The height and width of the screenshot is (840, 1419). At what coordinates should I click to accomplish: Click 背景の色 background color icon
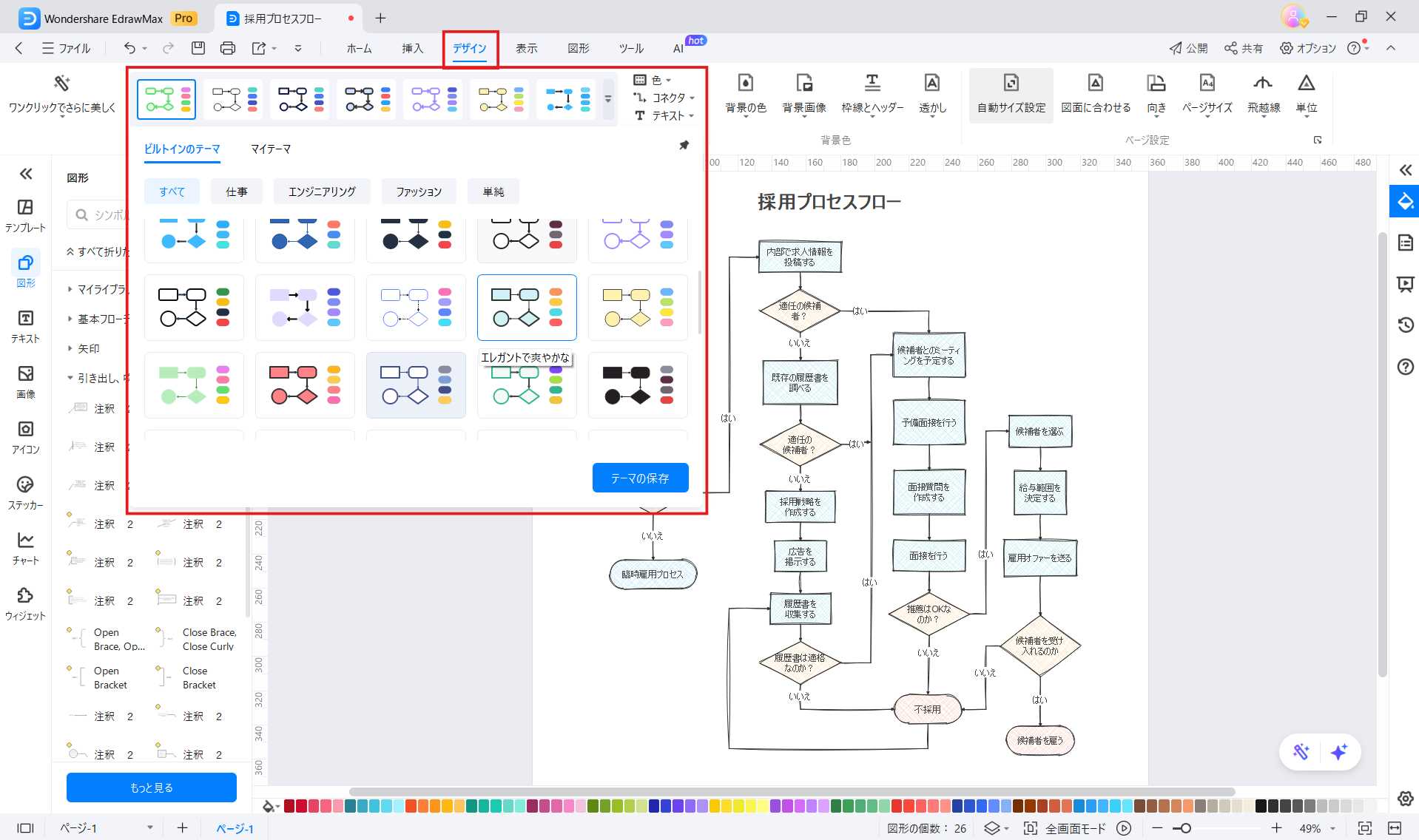(746, 94)
